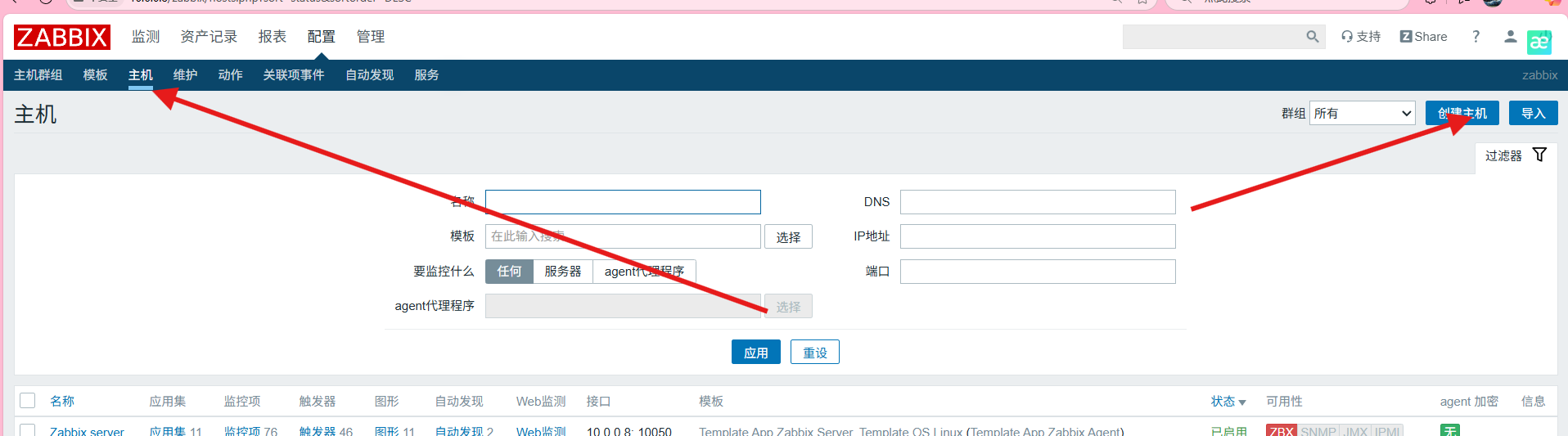1568x436 pixels.
Task: Open 触发器 link for Zabbix server
Action: tap(318, 431)
